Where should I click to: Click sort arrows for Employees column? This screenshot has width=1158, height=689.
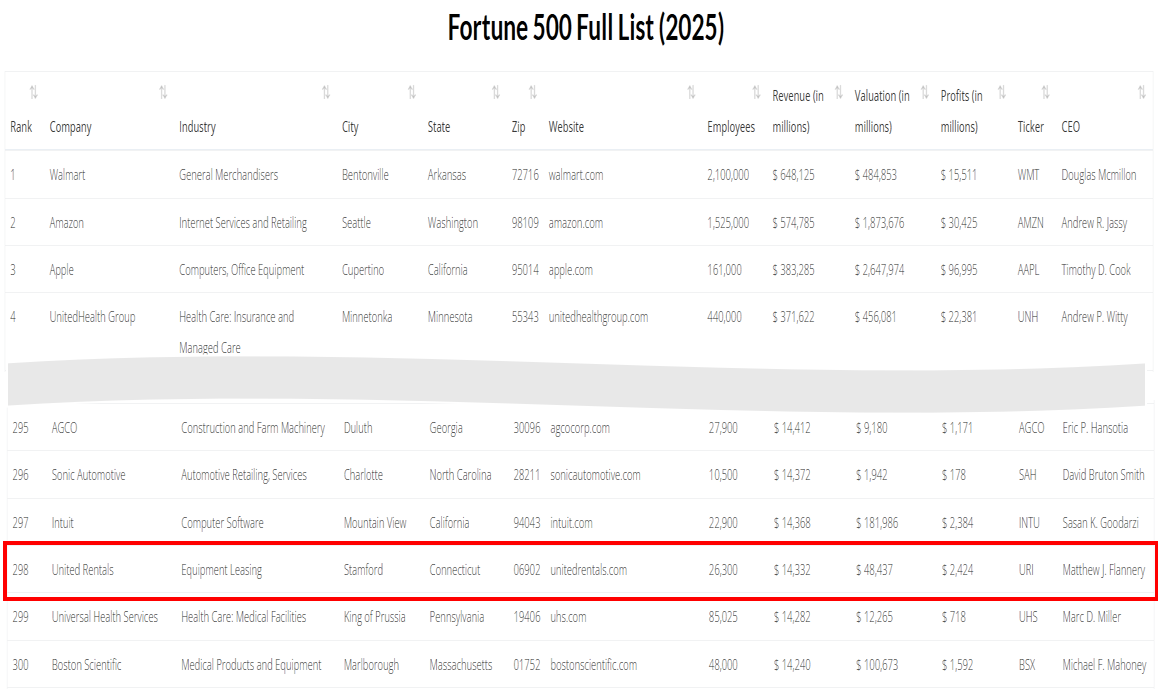coord(756,92)
